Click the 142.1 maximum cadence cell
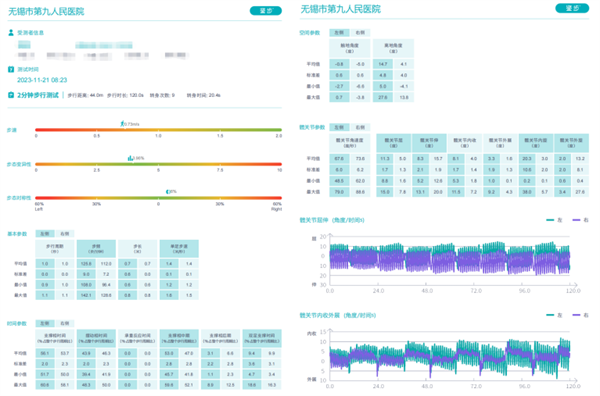600x396 pixels. click(86, 295)
